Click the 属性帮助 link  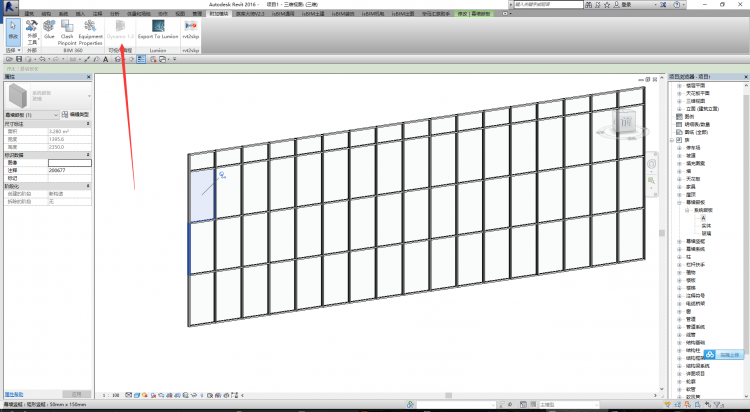[14, 395]
